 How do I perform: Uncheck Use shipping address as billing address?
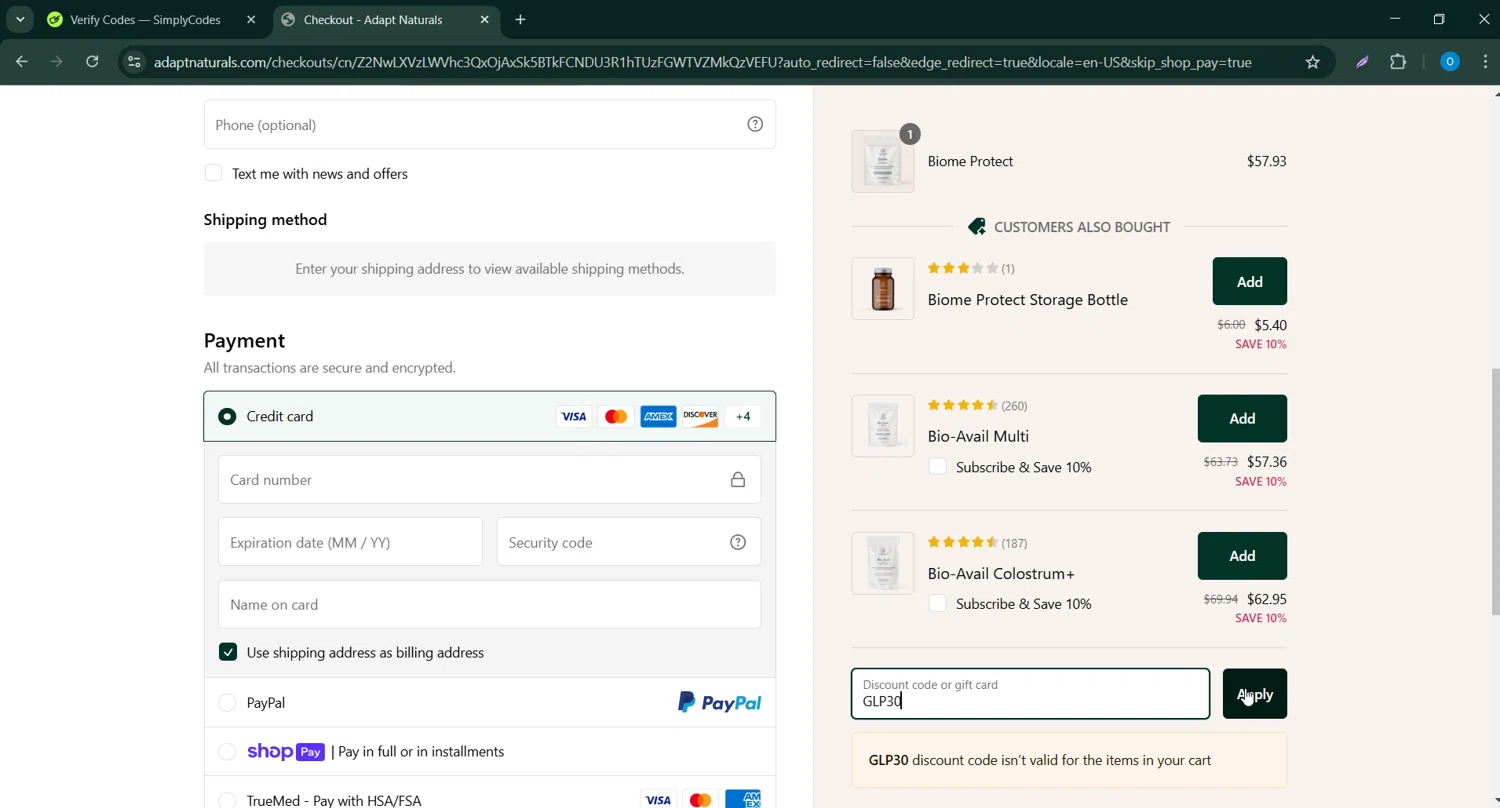point(228,652)
